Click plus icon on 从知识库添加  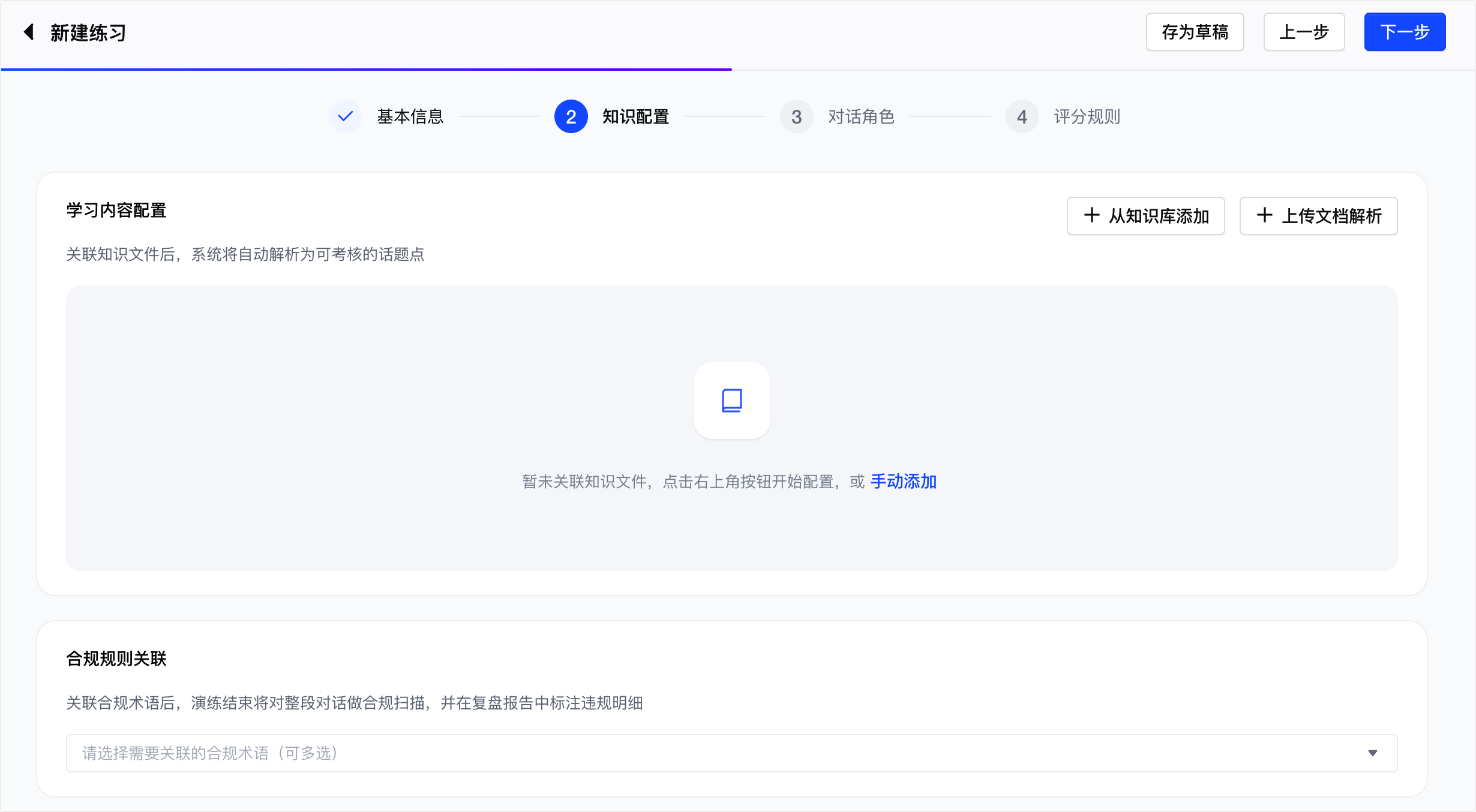[x=1092, y=215]
